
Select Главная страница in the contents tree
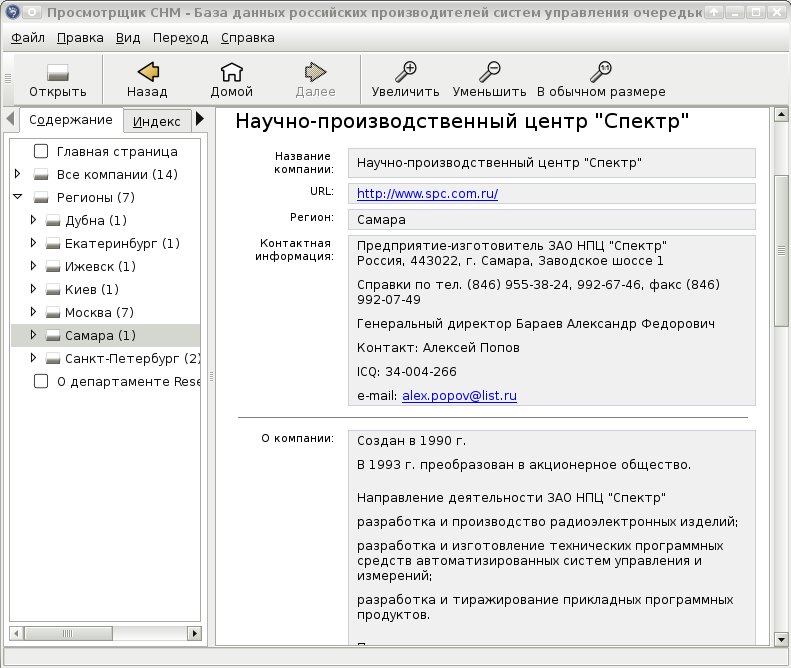point(117,152)
